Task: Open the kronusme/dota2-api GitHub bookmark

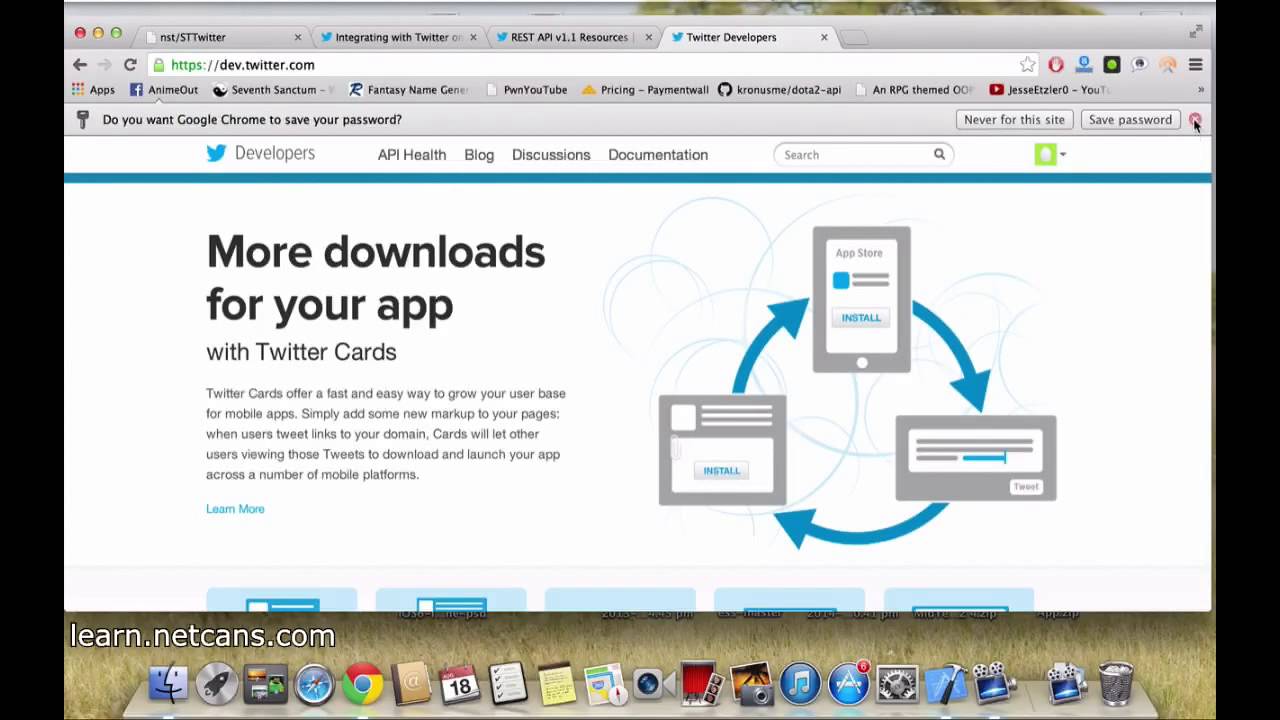Action: pos(780,90)
